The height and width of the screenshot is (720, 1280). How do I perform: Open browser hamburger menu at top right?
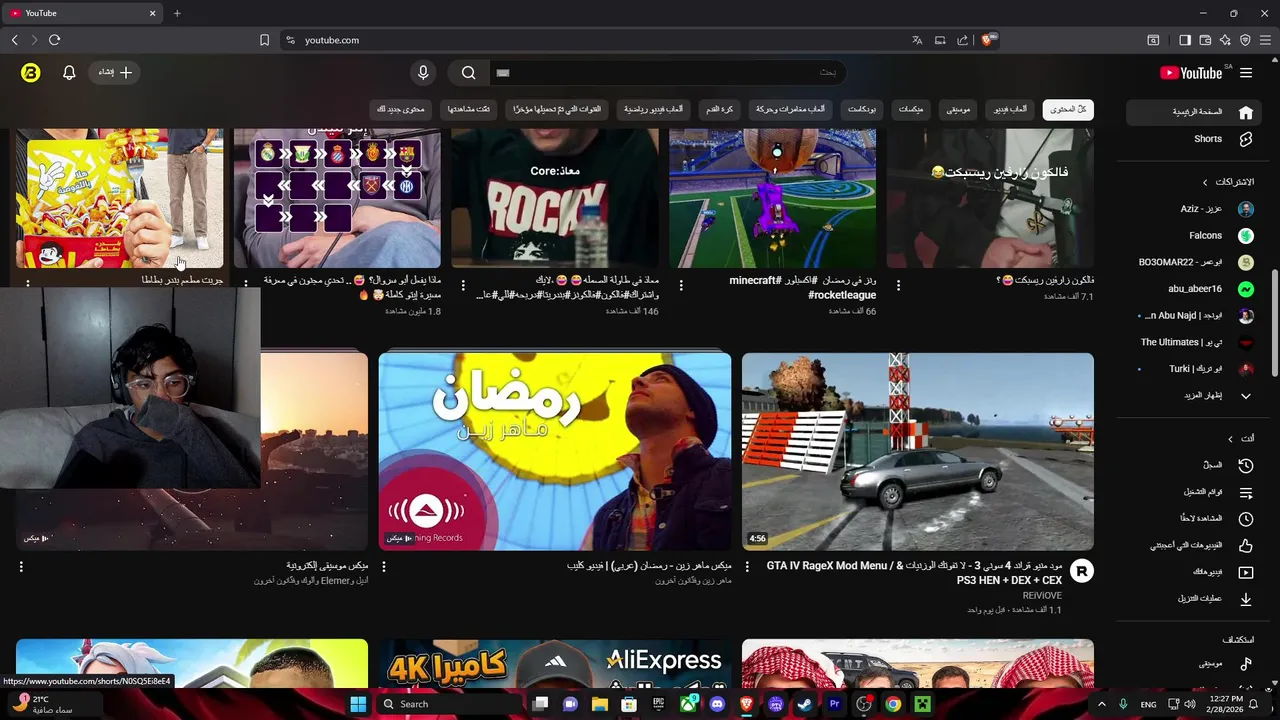pos(1265,40)
